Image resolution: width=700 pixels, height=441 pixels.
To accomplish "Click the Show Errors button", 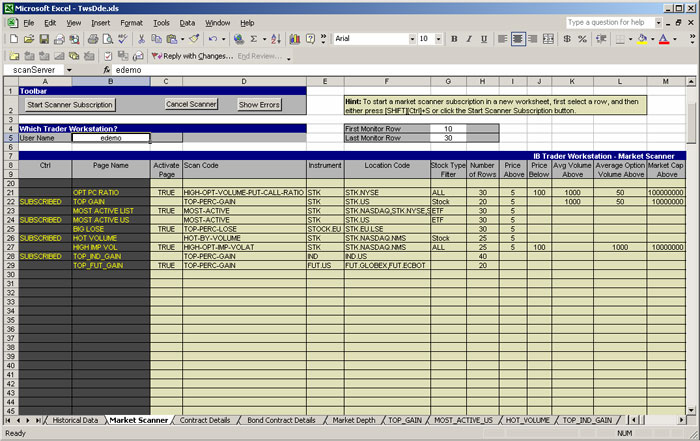I will pyautogui.click(x=259, y=105).
